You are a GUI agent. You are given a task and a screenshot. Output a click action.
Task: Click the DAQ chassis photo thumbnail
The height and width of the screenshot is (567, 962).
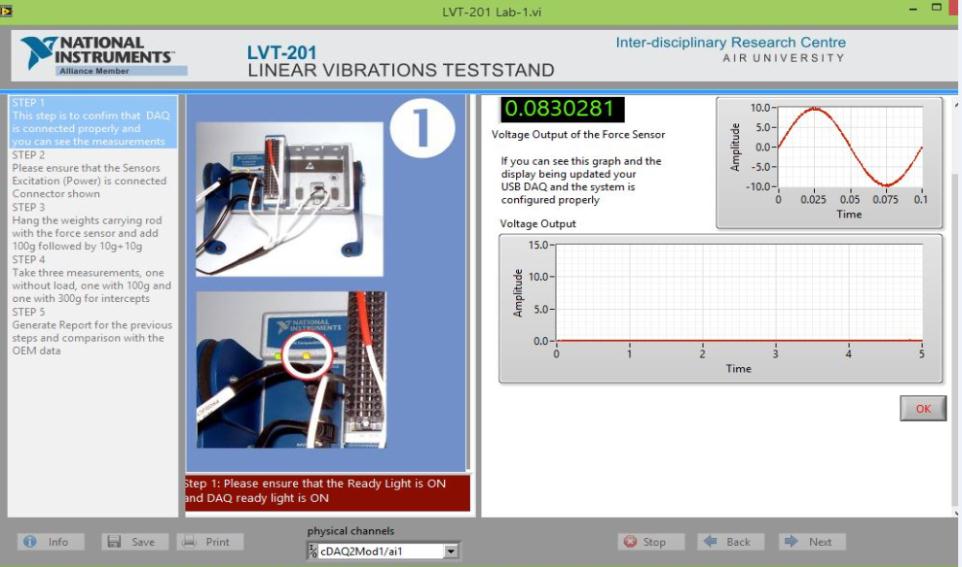(289, 199)
